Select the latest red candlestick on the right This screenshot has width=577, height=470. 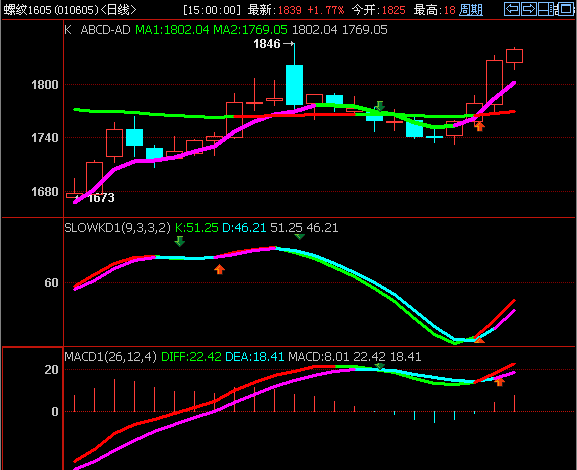pyautogui.click(x=514, y=56)
